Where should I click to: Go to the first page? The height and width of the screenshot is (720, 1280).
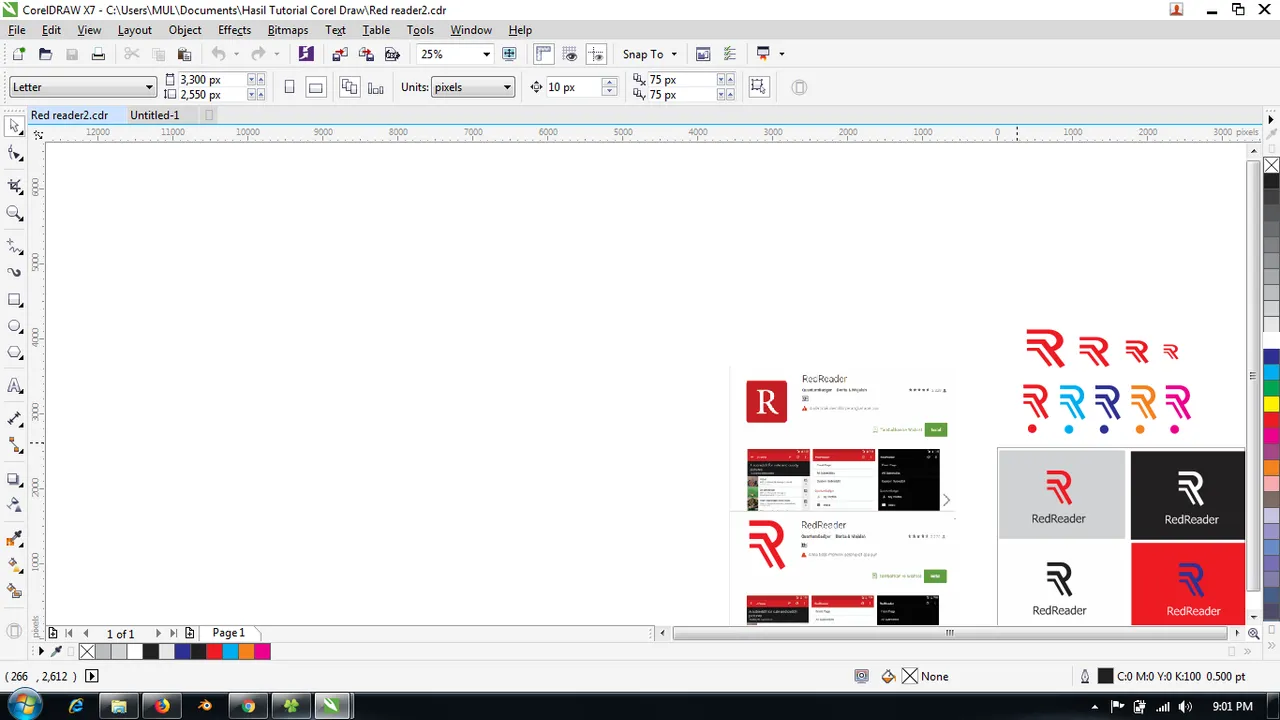pos(69,633)
